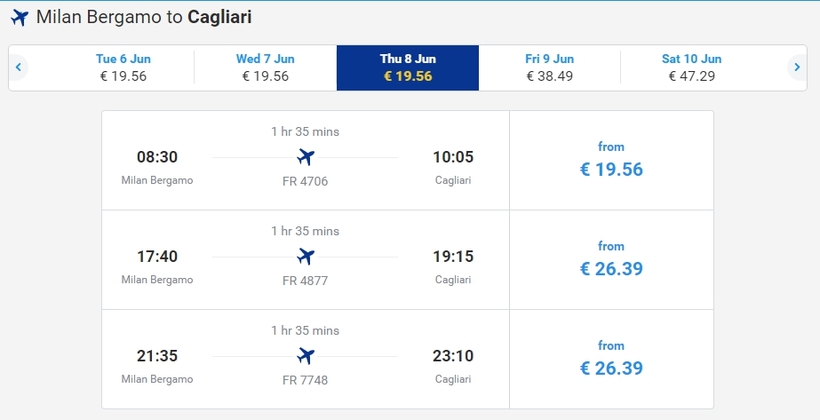
Task: Click the plane icon on flight FR 4877
Action: click(x=306, y=256)
